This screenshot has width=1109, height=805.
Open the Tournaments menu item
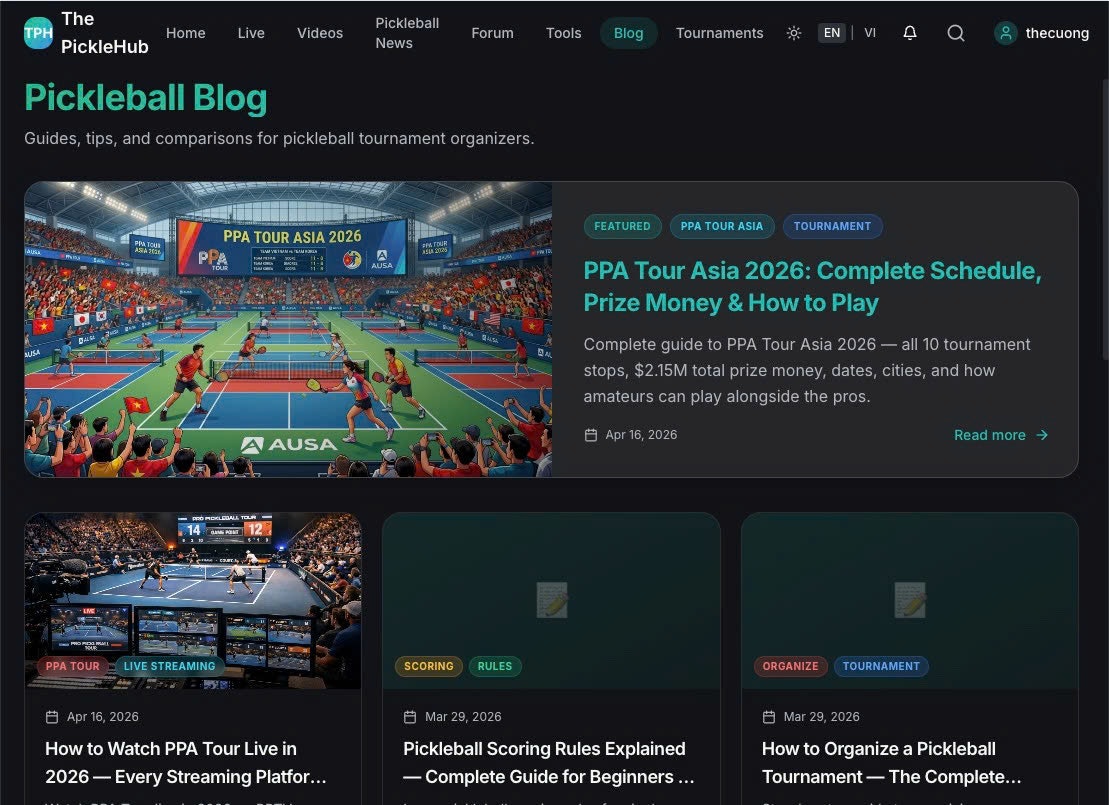point(719,33)
